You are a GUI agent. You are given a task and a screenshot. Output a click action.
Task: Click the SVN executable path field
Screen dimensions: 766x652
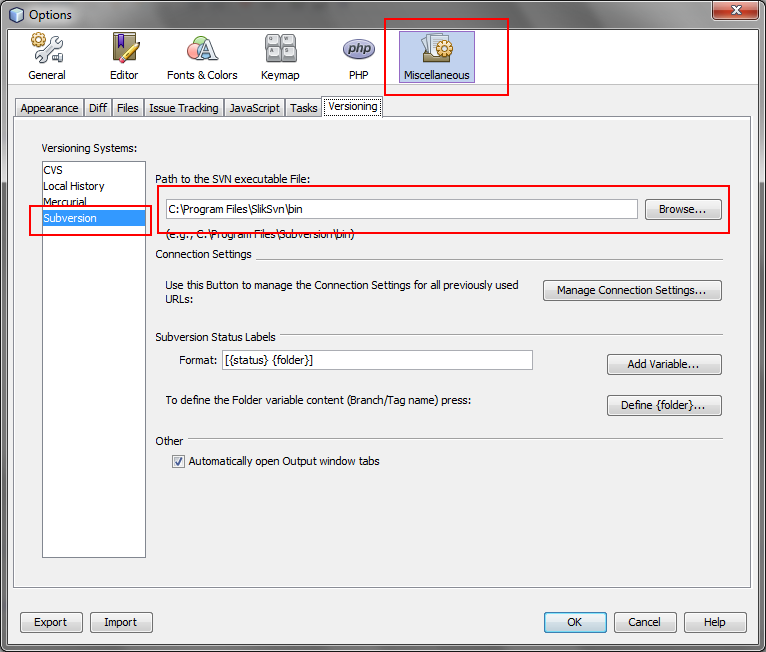(400, 209)
